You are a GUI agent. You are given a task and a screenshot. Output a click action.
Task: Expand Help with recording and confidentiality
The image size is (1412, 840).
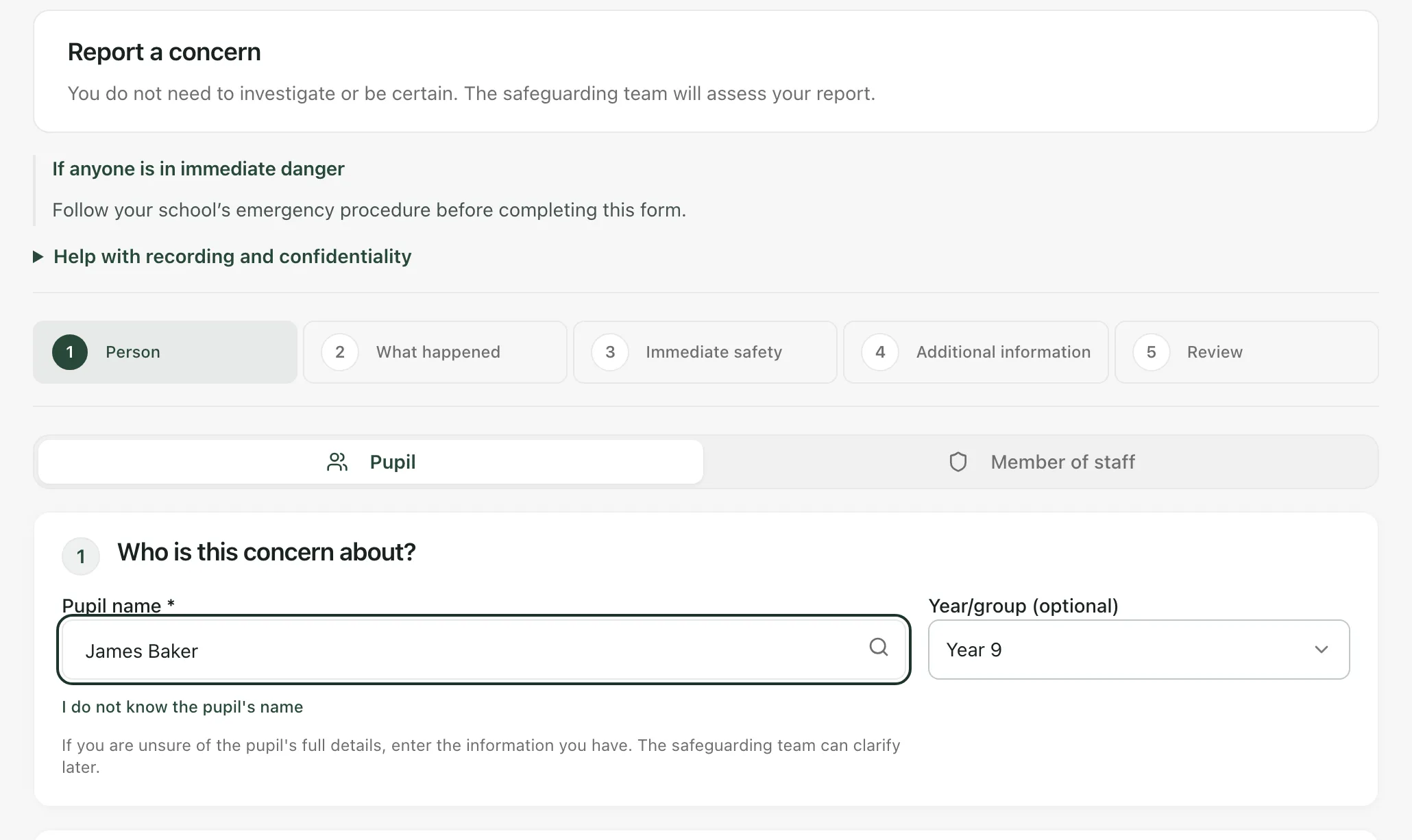tap(222, 256)
